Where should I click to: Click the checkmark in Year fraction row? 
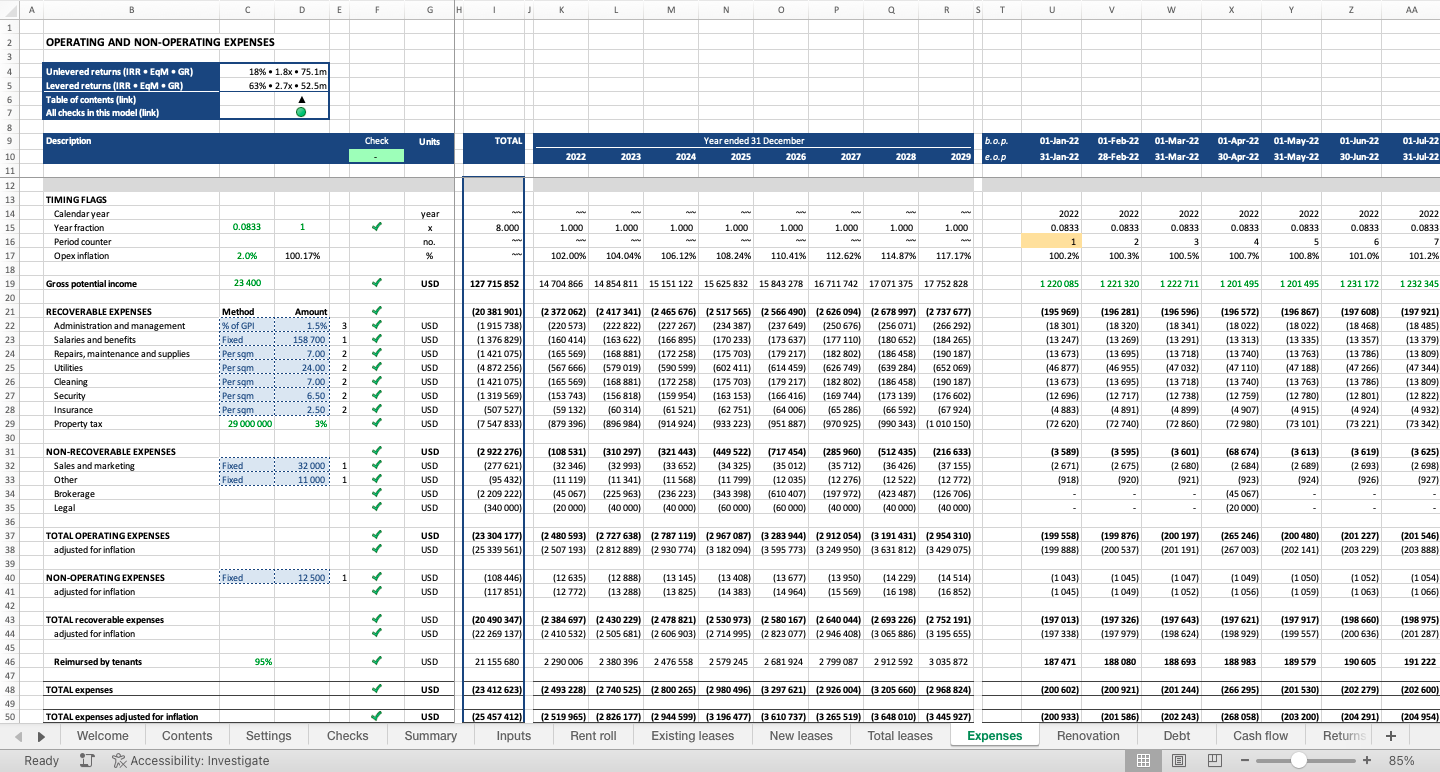pos(376,227)
